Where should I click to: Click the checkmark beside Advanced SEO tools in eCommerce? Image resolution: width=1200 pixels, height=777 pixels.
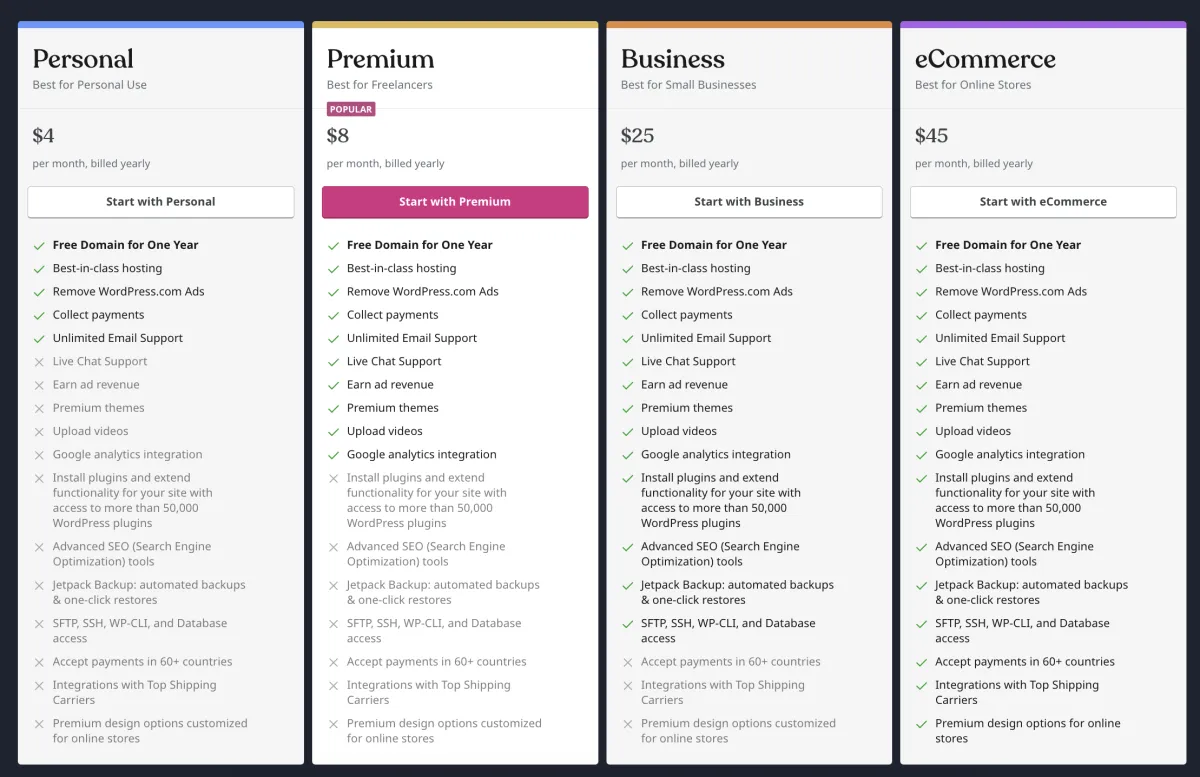[920, 546]
